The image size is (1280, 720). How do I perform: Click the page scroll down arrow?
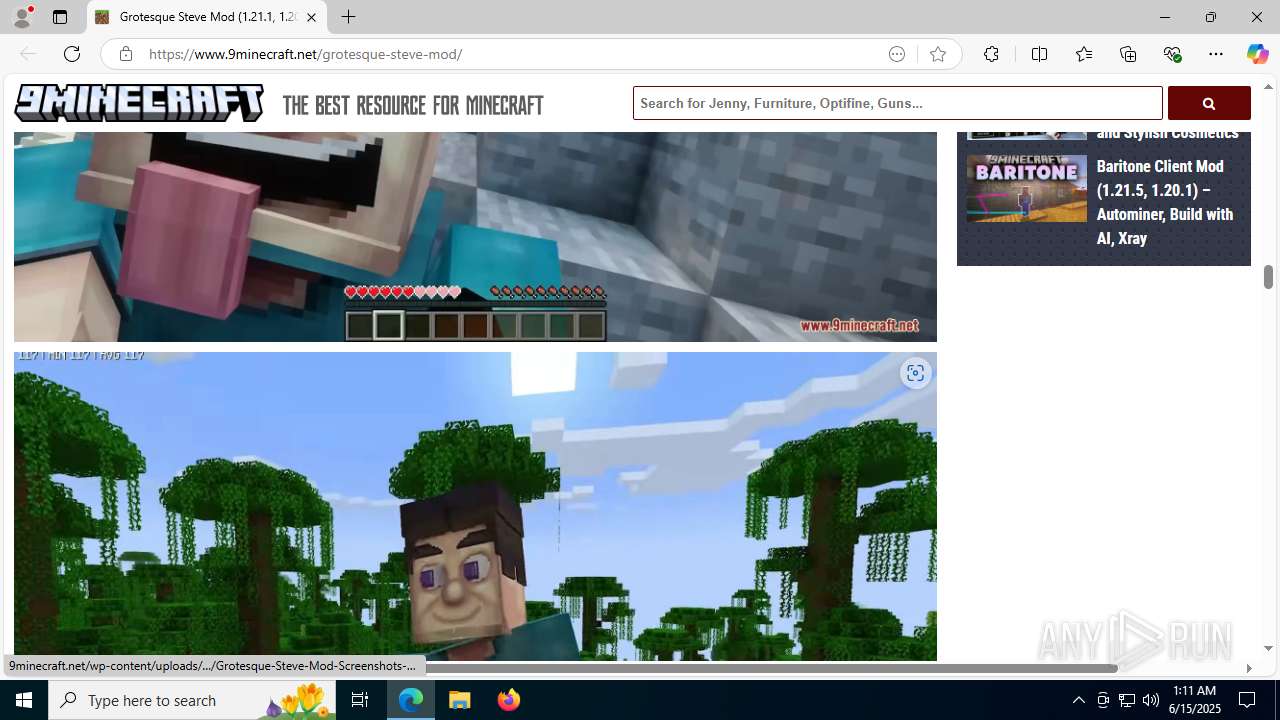click(1268, 648)
